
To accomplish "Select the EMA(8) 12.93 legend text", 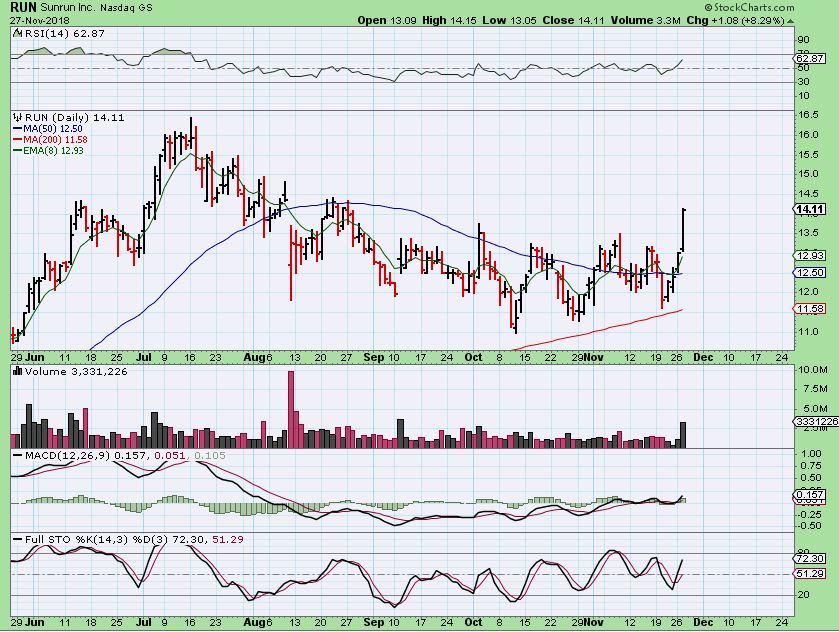I will coord(53,151).
